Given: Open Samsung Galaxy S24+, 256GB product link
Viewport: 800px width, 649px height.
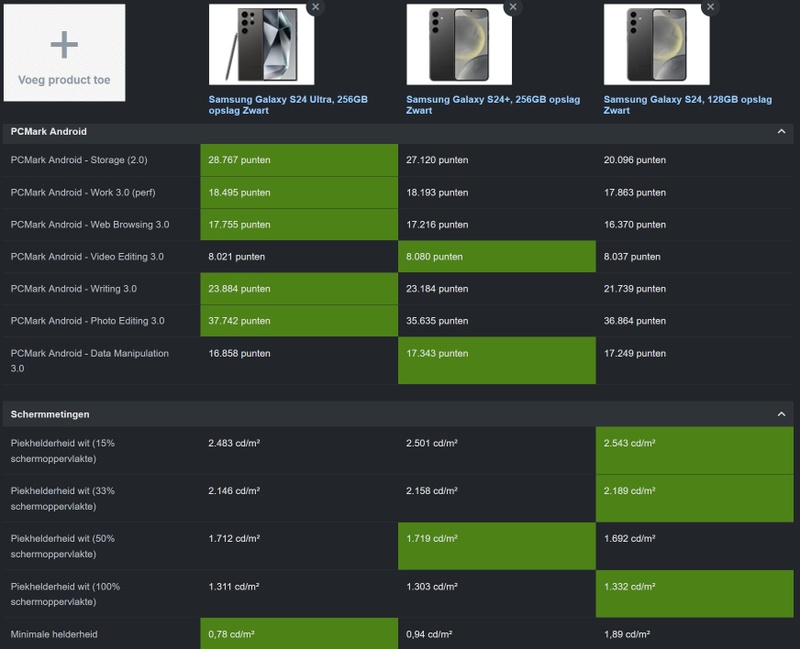Looking at the screenshot, I should (x=493, y=105).
